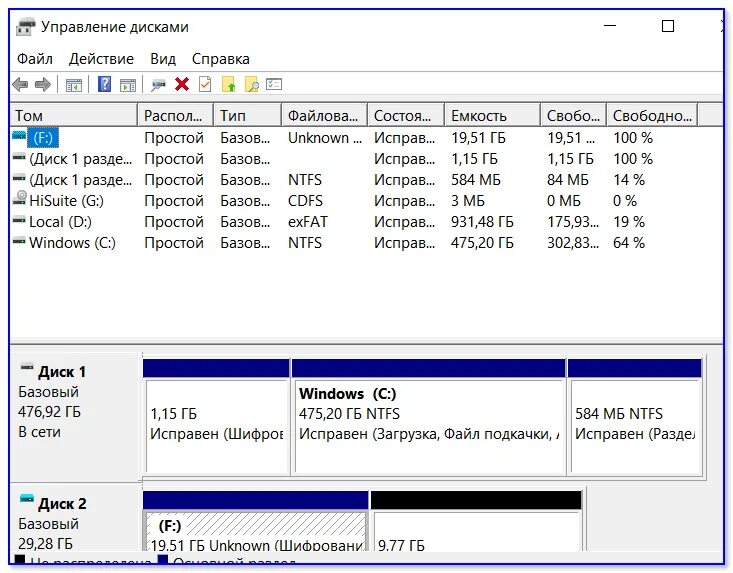Click the 29,28 ГБ size text under Диск 2
This screenshot has height=573, width=733.
[45, 544]
